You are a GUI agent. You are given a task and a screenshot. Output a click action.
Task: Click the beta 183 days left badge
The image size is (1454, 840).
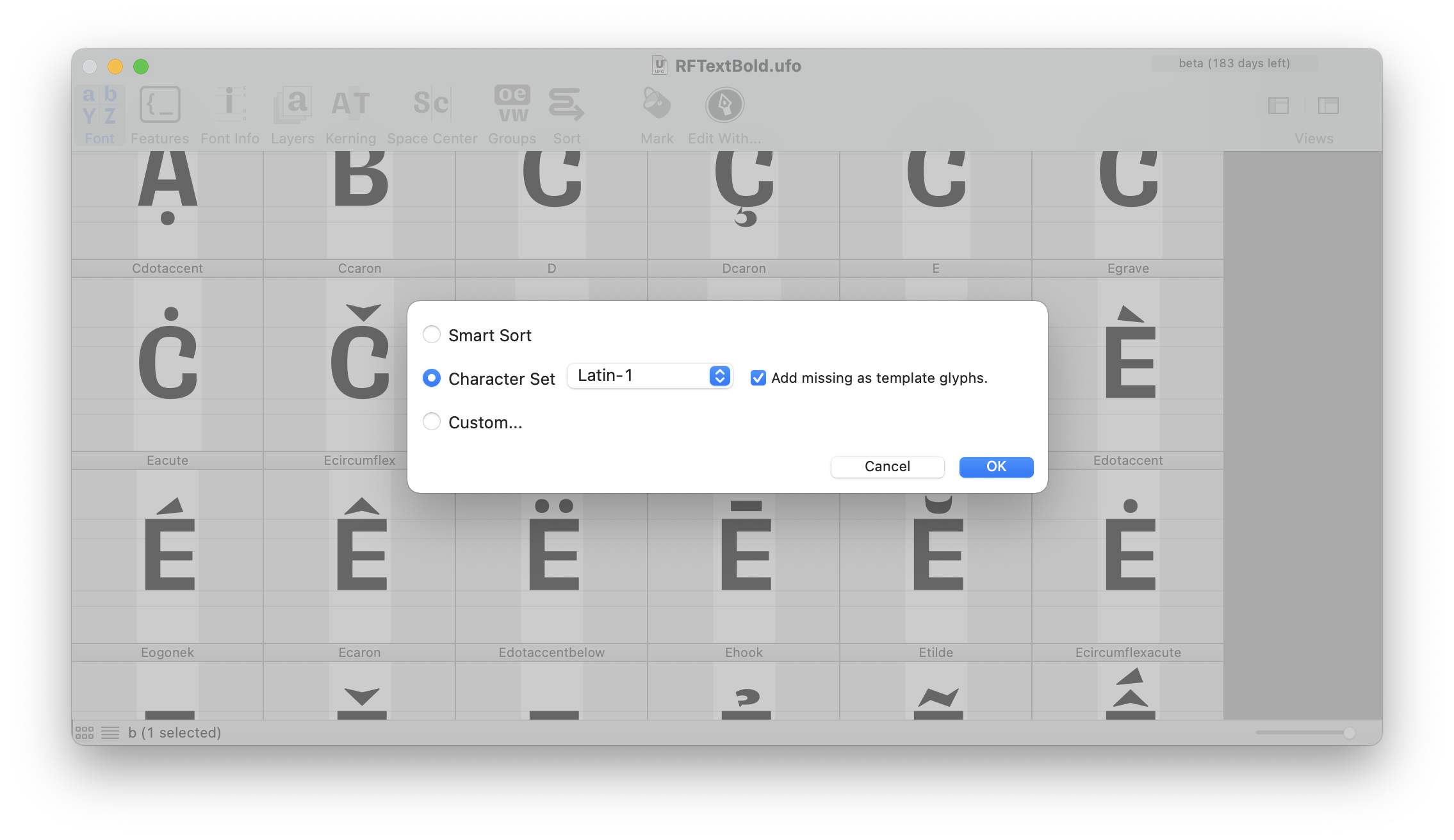[1234, 63]
